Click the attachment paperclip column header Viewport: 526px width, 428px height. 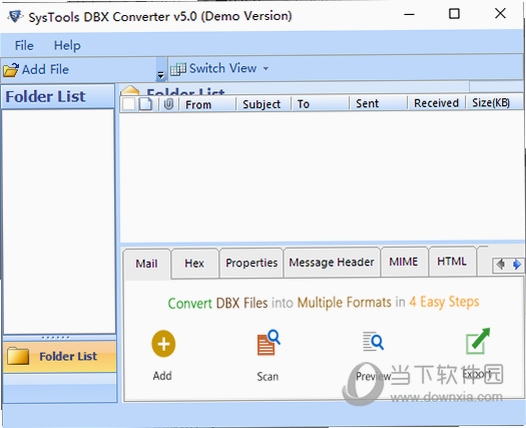pyautogui.click(x=168, y=104)
